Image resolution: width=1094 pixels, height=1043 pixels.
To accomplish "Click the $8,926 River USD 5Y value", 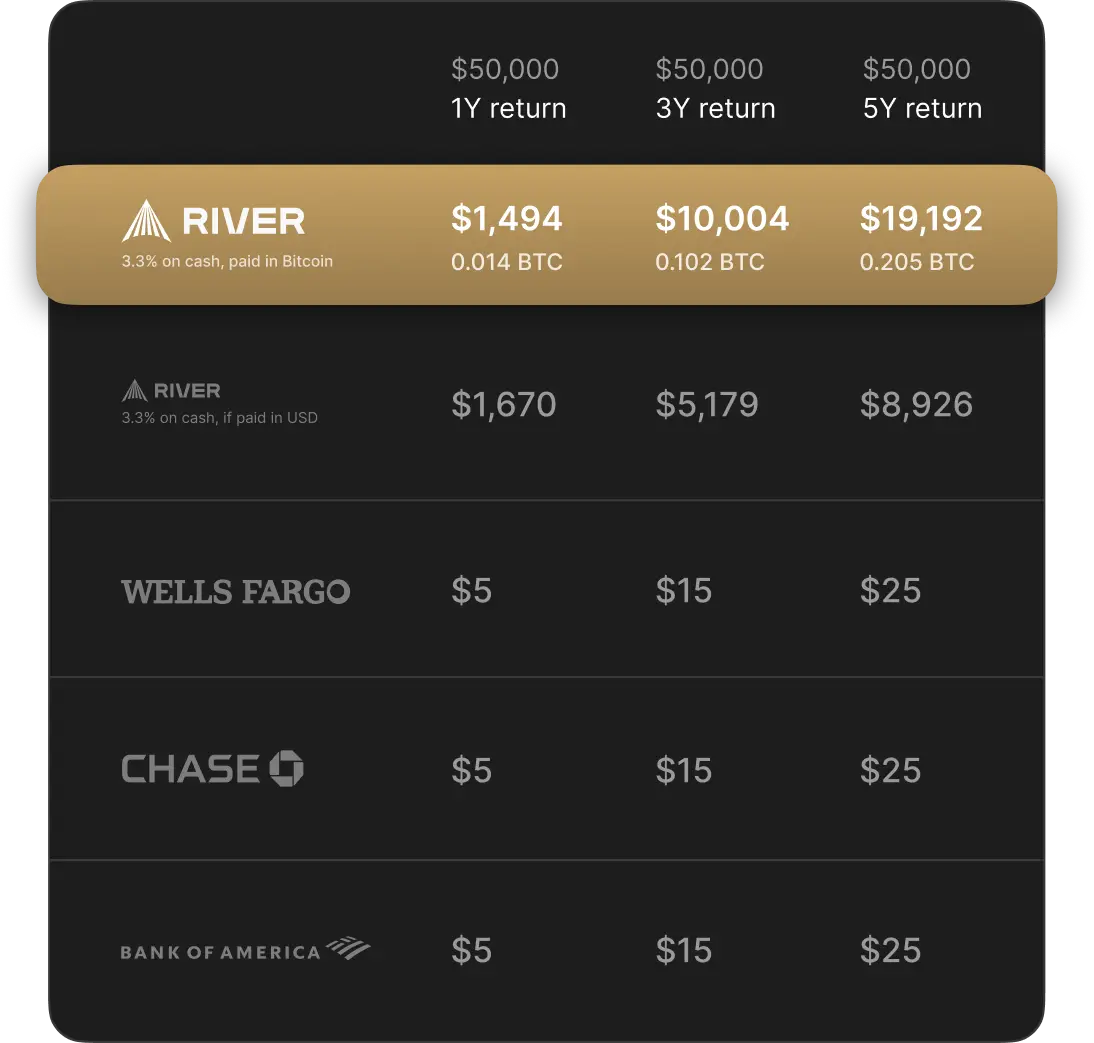I will click(x=916, y=404).
